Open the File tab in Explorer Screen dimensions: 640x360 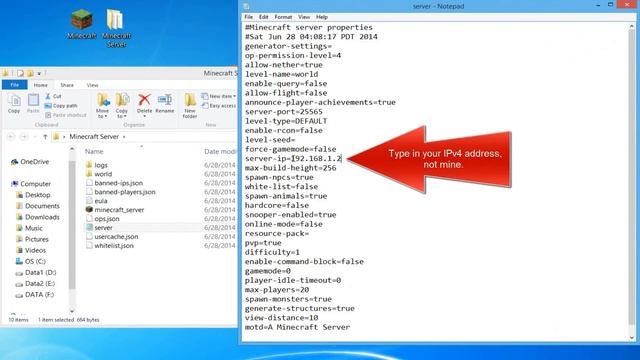[x=15, y=85]
